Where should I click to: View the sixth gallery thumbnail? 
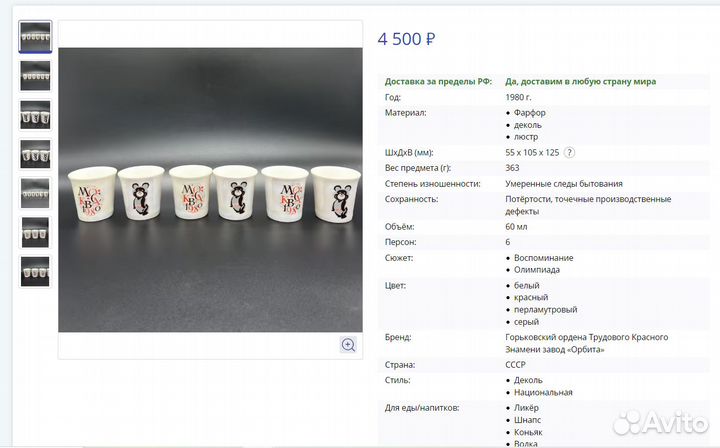click(x=35, y=232)
